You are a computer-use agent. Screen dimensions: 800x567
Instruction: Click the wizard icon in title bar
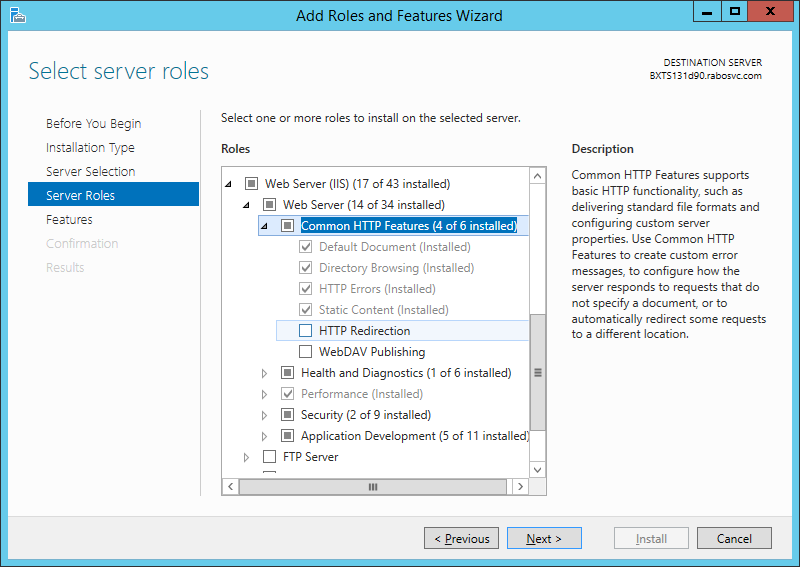(x=17, y=15)
